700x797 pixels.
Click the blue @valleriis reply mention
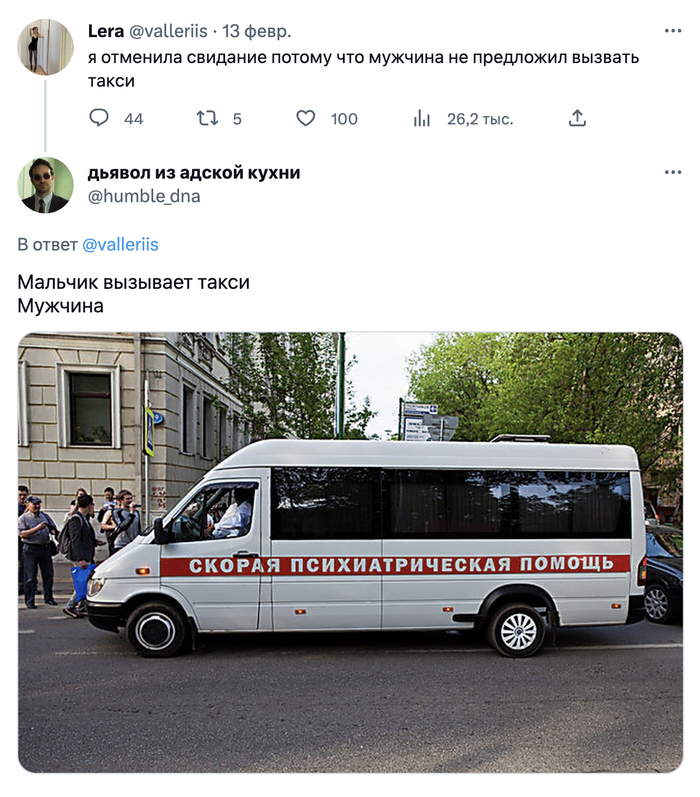click(120, 244)
